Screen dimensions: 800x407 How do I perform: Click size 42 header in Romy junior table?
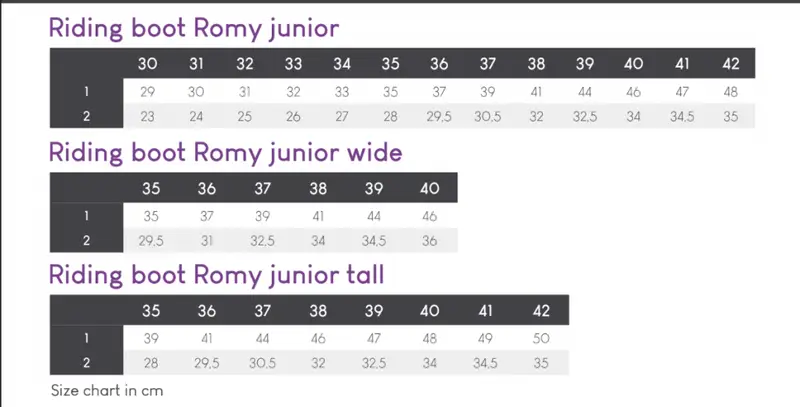pos(730,64)
